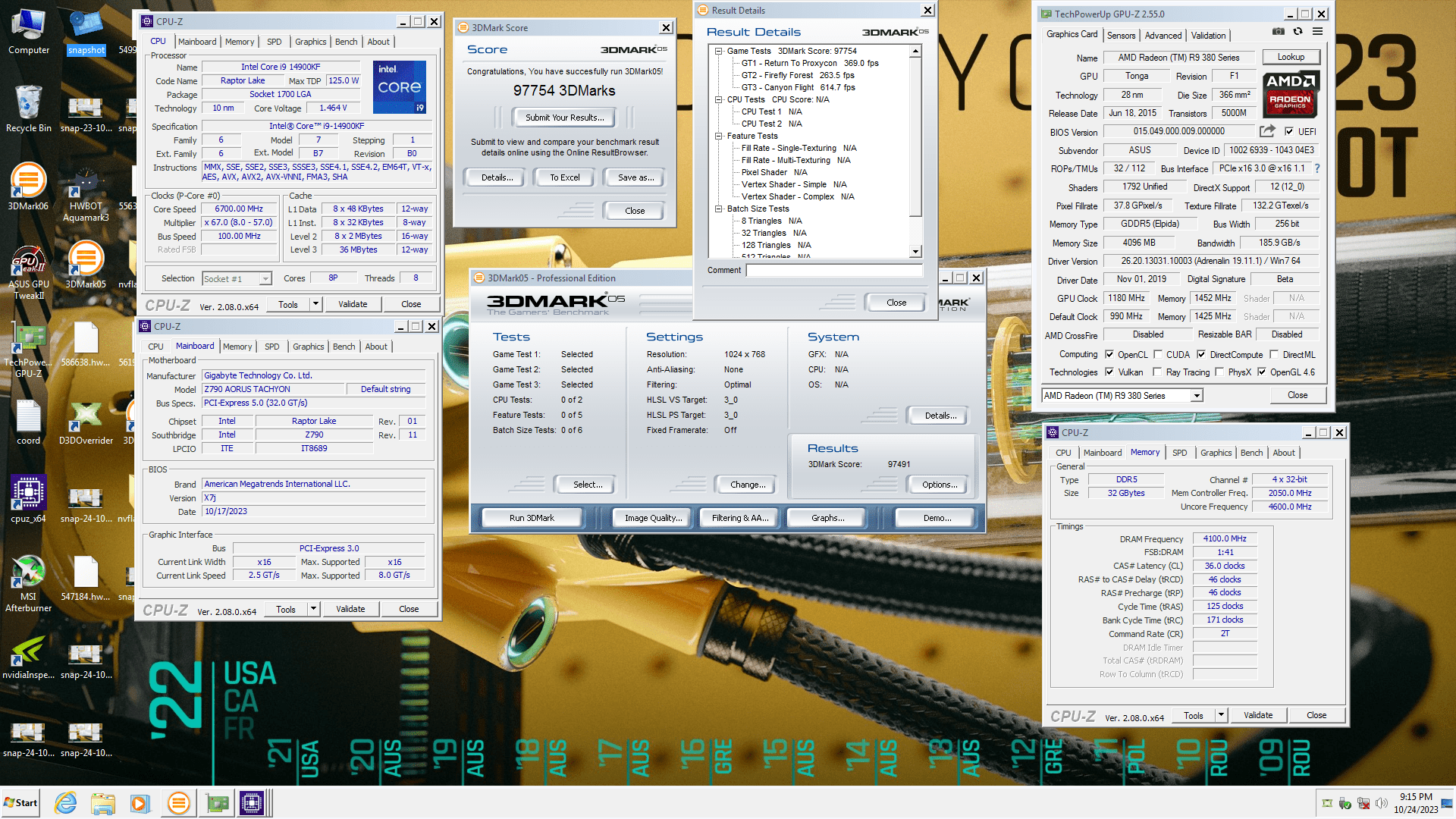Select the nvidiaInspector desktop icon
Image resolution: width=1456 pixels, height=819 pixels.
[x=28, y=657]
